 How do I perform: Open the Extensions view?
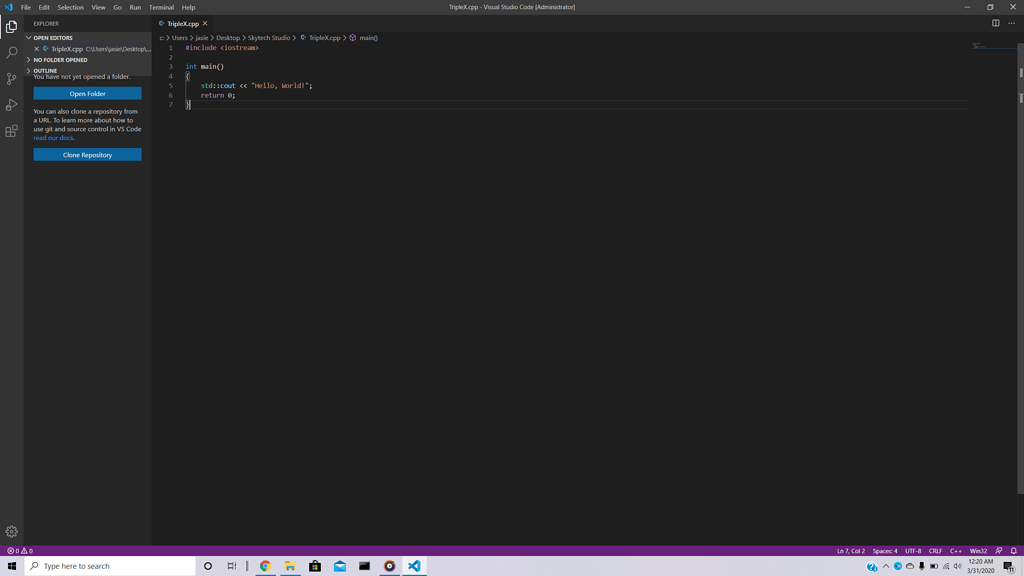12,131
